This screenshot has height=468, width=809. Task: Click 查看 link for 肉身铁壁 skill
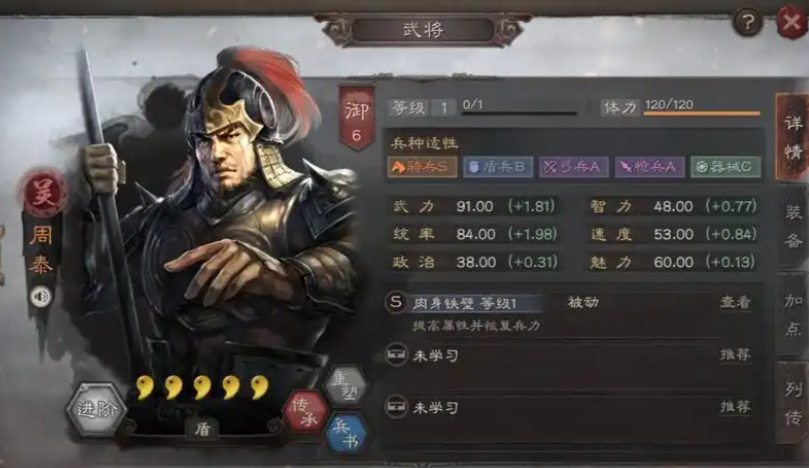(735, 302)
